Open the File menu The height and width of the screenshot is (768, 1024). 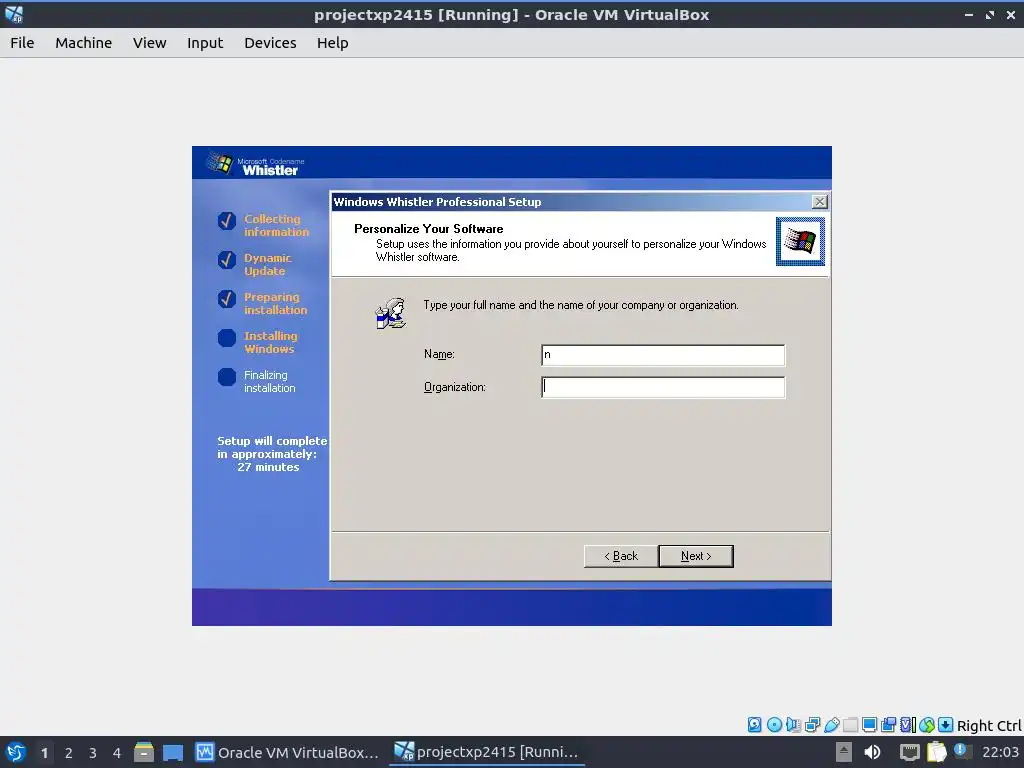[22, 42]
